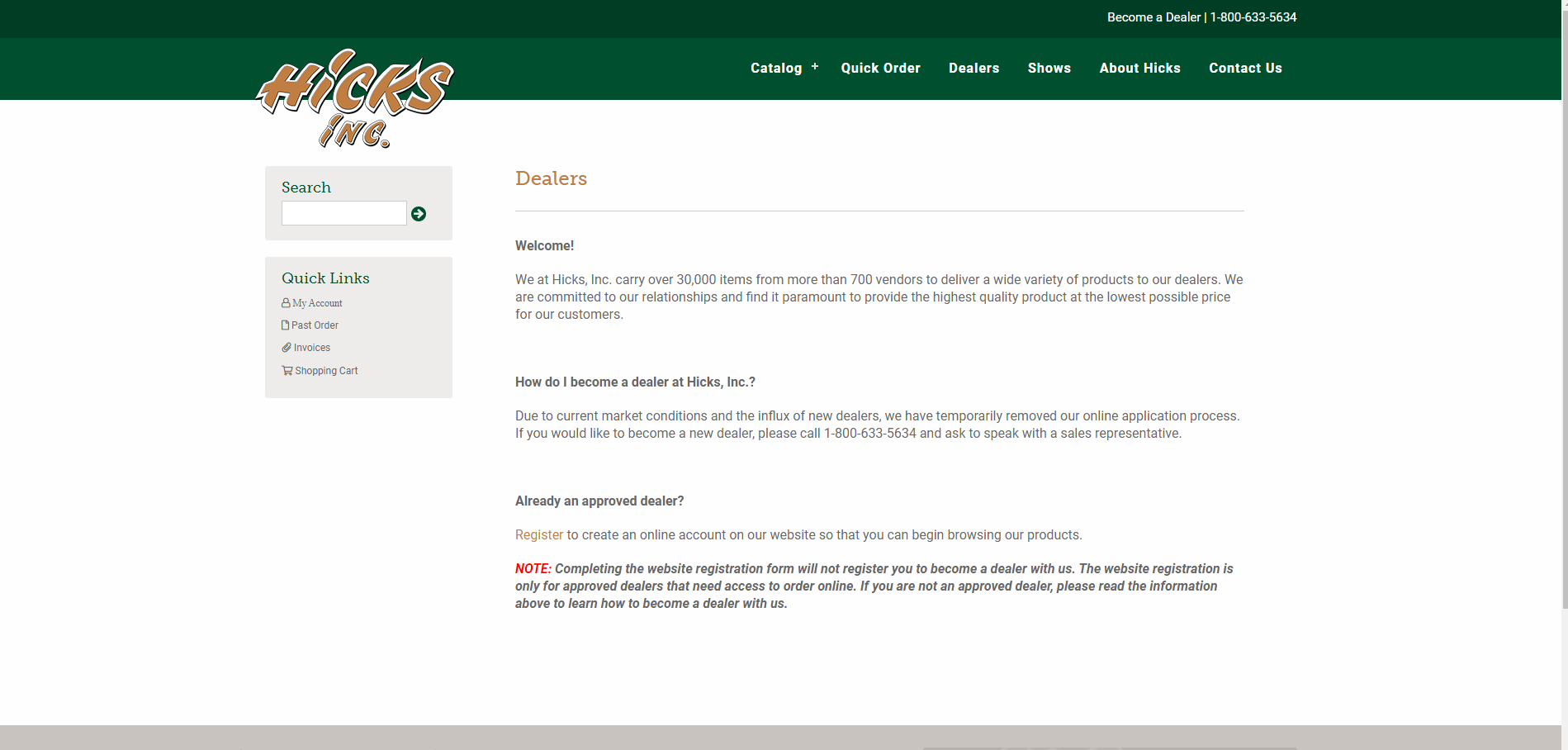Click the cart icon beside Shopping Cart

[x=287, y=371]
